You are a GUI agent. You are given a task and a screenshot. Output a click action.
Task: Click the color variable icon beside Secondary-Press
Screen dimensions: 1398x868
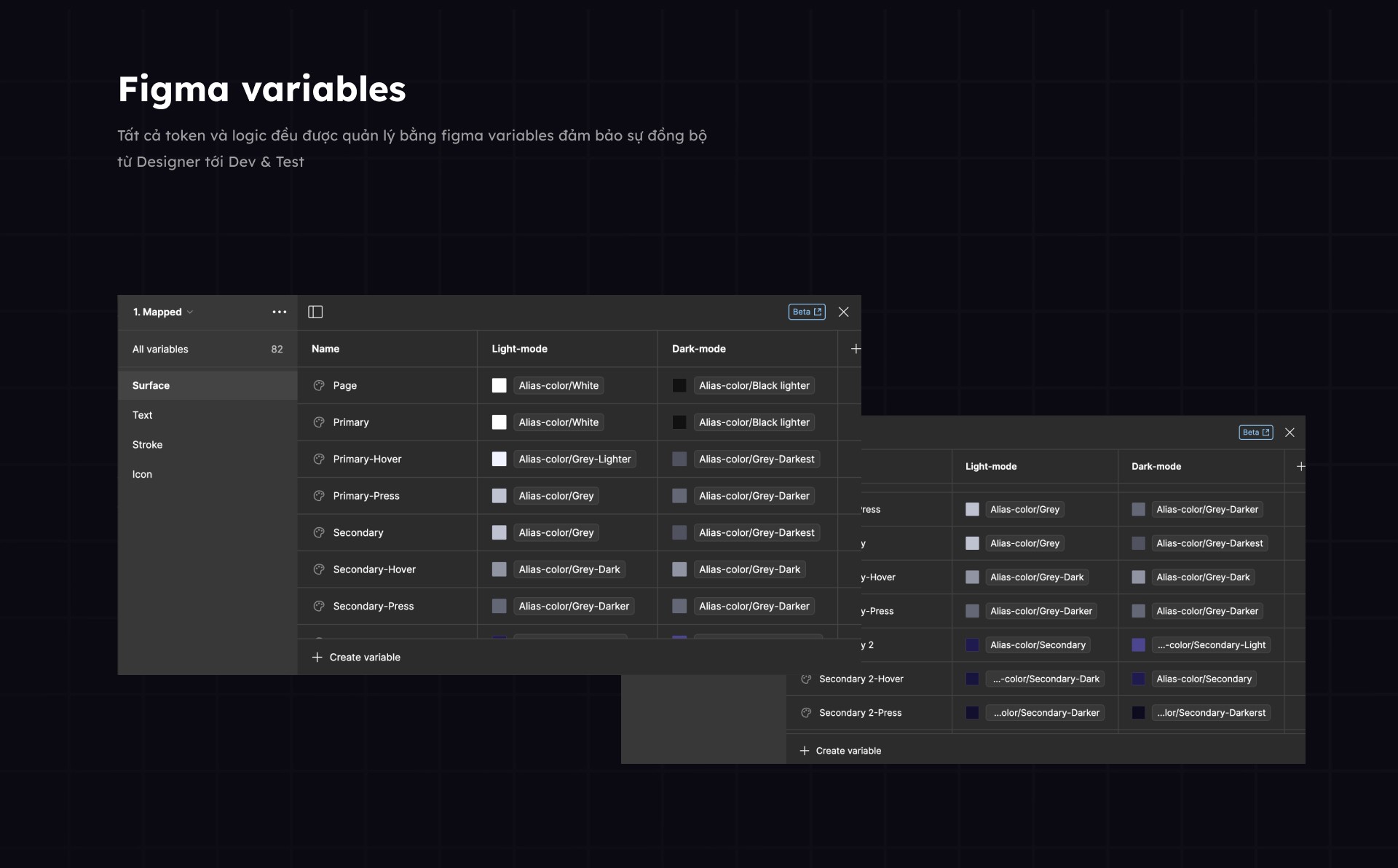click(319, 606)
